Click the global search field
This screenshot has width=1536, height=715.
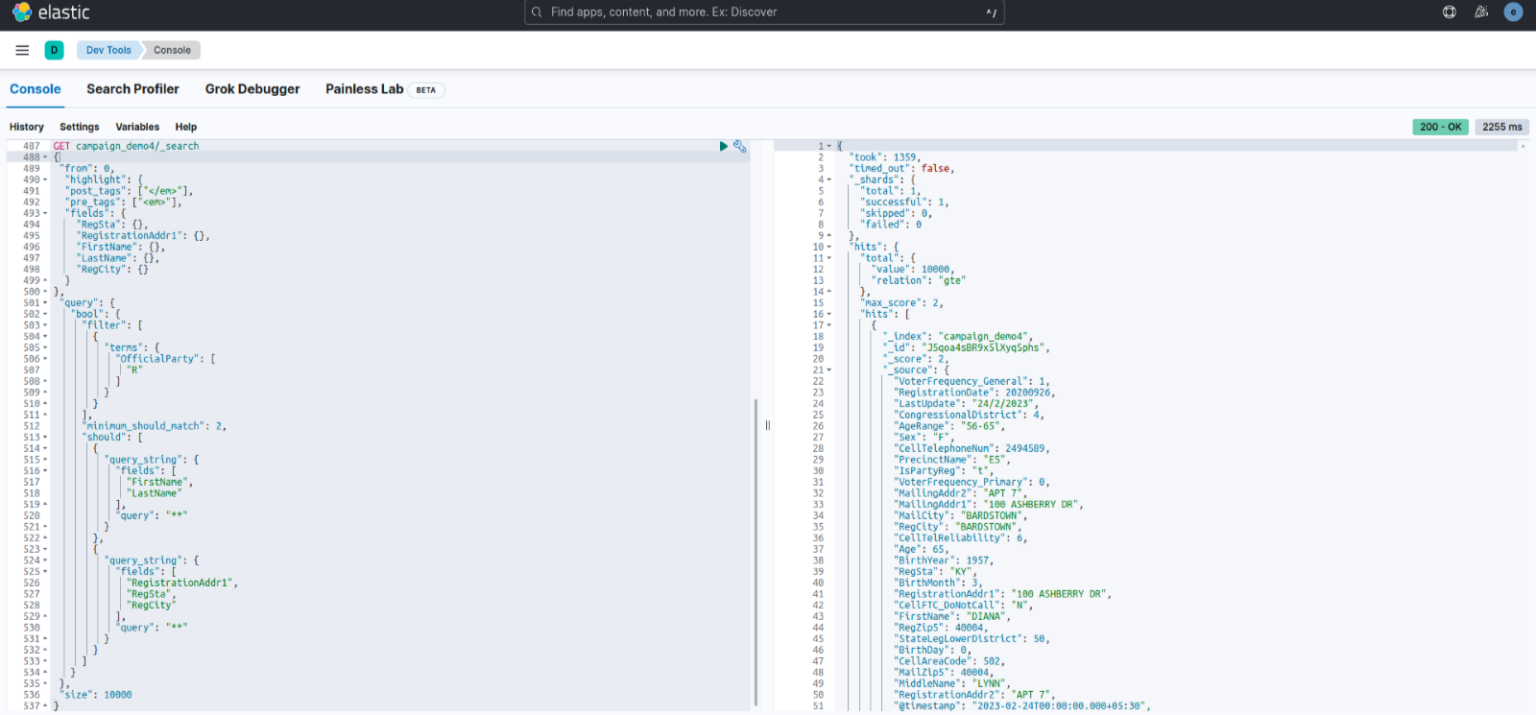click(764, 12)
